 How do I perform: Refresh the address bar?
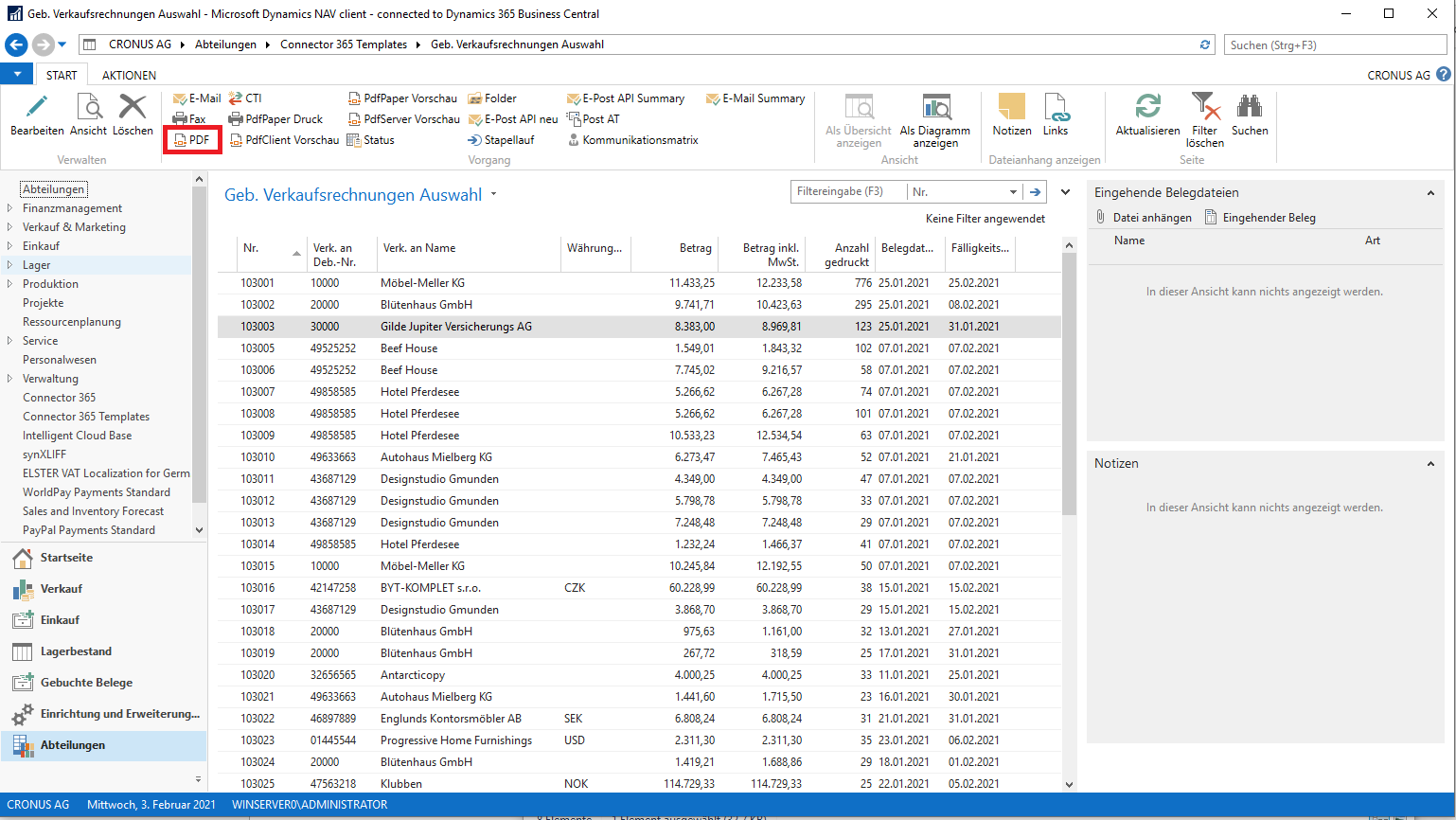pos(1205,45)
